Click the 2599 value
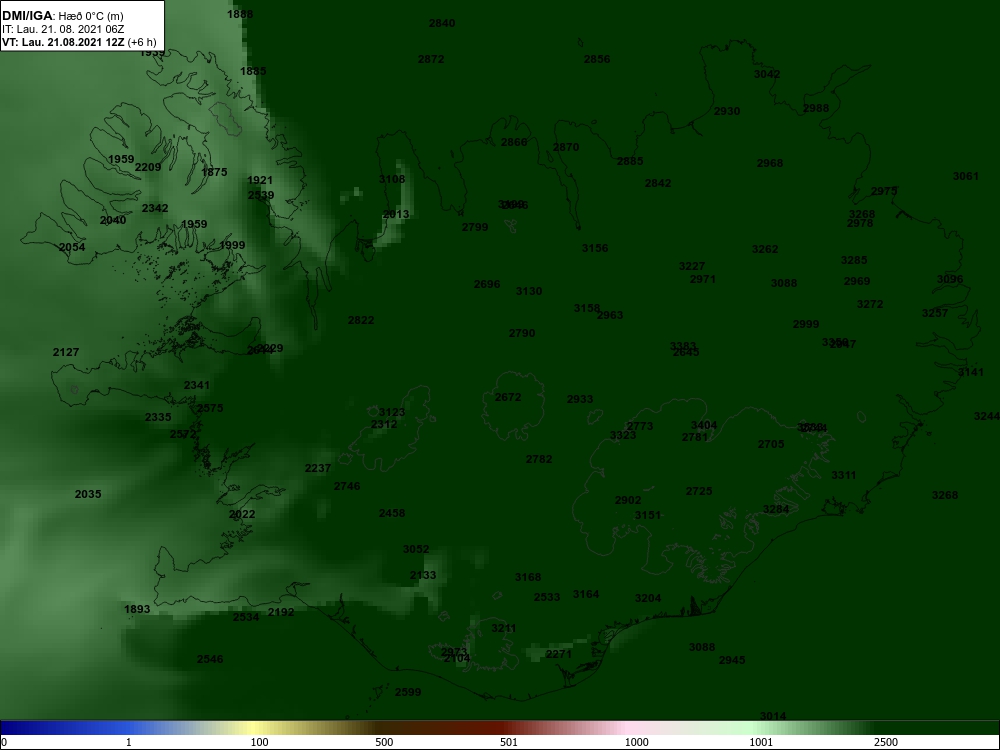Viewport: 1000px width, 750px height. (408, 692)
